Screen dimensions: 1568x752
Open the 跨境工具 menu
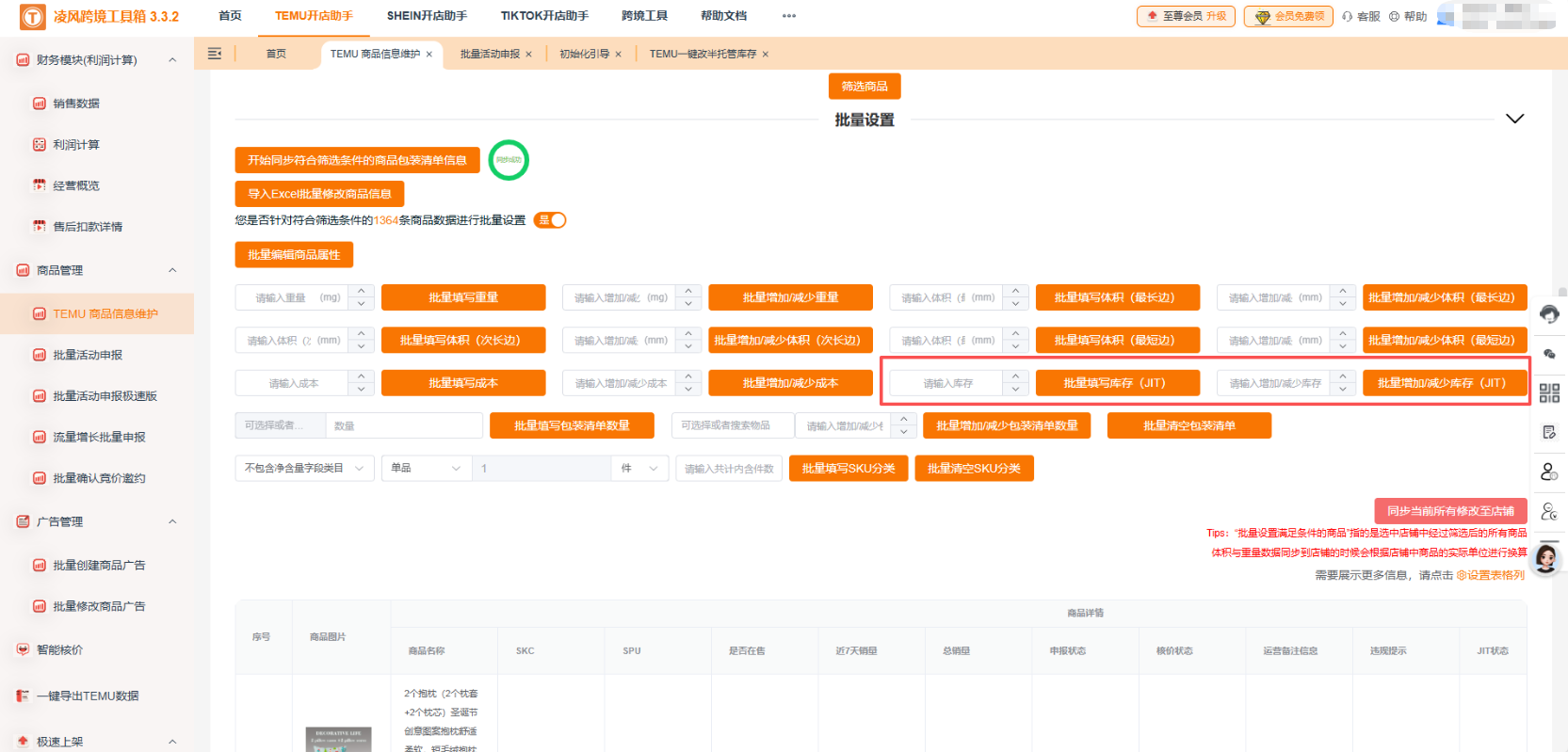[x=644, y=16]
